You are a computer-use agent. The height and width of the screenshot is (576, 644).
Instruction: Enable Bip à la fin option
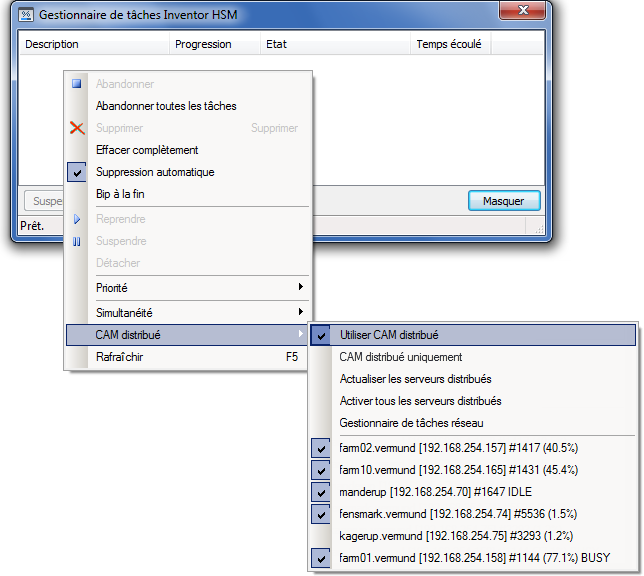point(187,194)
